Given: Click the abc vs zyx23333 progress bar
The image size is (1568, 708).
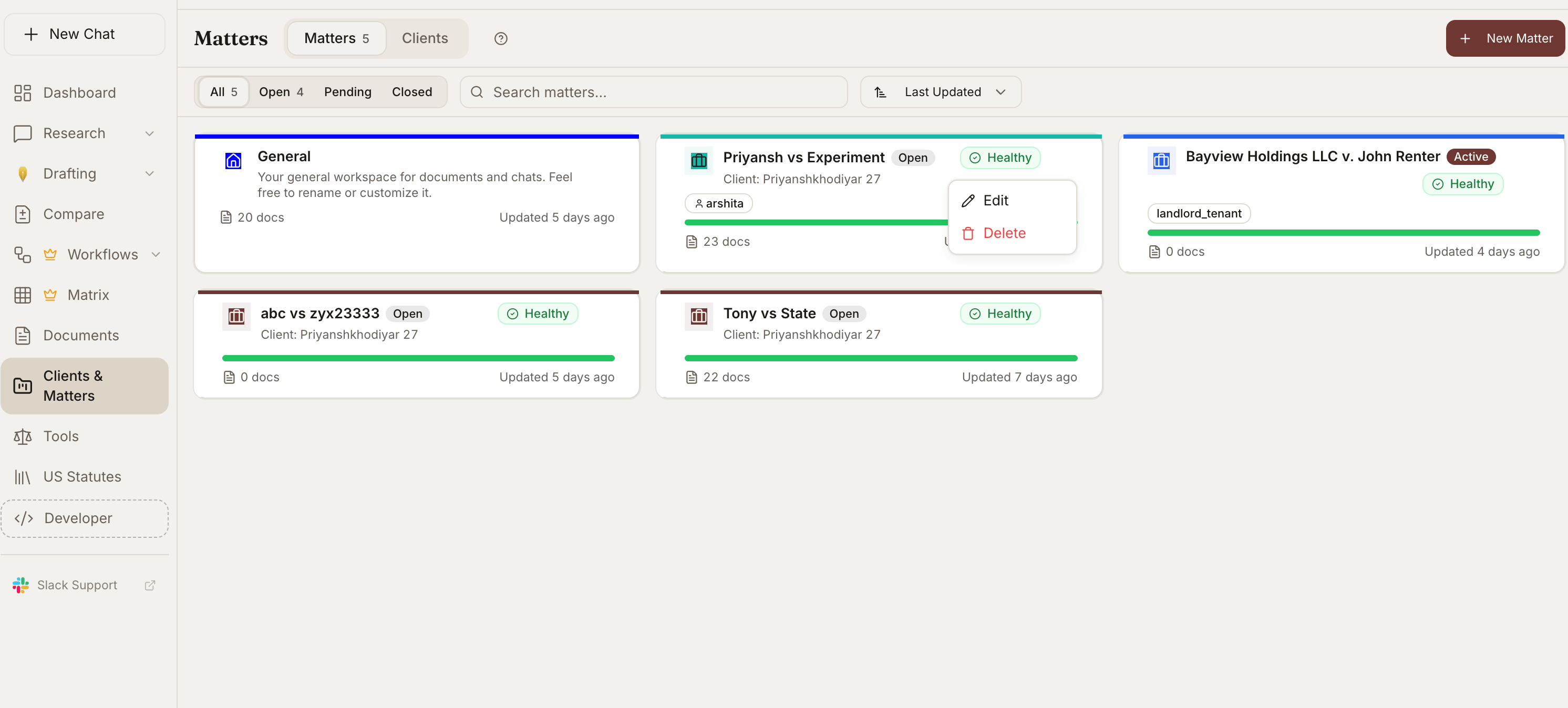Looking at the screenshot, I should pyautogui.click(x=418, y=358).
